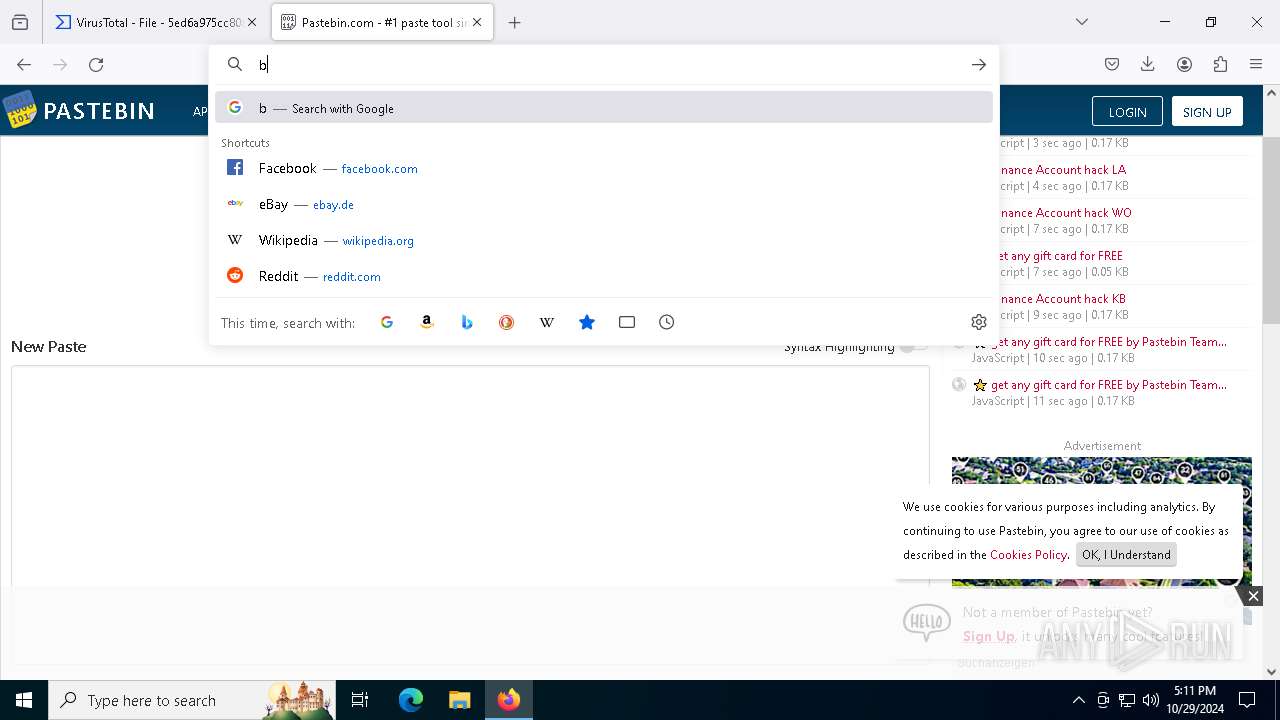The height and width of the screenshot is (720, 1280).
Task: Open notification center icon
Action: pyautogui.click(x=1247, y=700)
